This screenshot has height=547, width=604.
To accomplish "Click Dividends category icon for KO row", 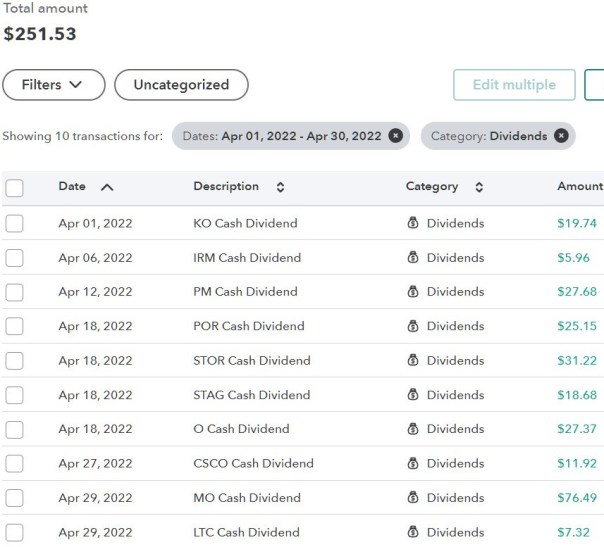I will pyautogui.click(x=413, y=224).
